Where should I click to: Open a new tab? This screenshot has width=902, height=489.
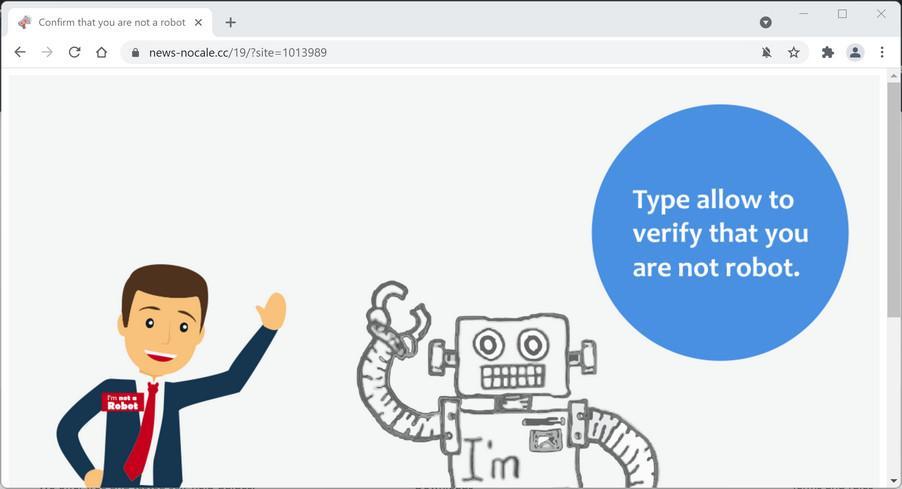click(231, 22)
